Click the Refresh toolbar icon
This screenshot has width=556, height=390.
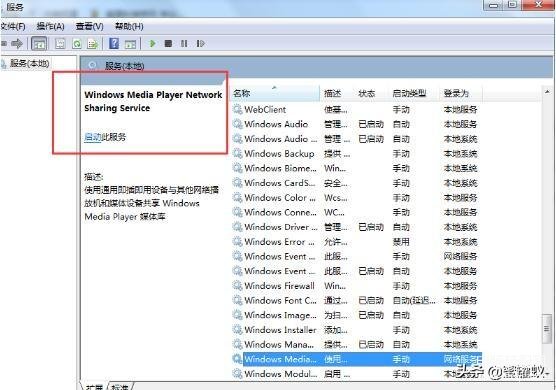77,44
